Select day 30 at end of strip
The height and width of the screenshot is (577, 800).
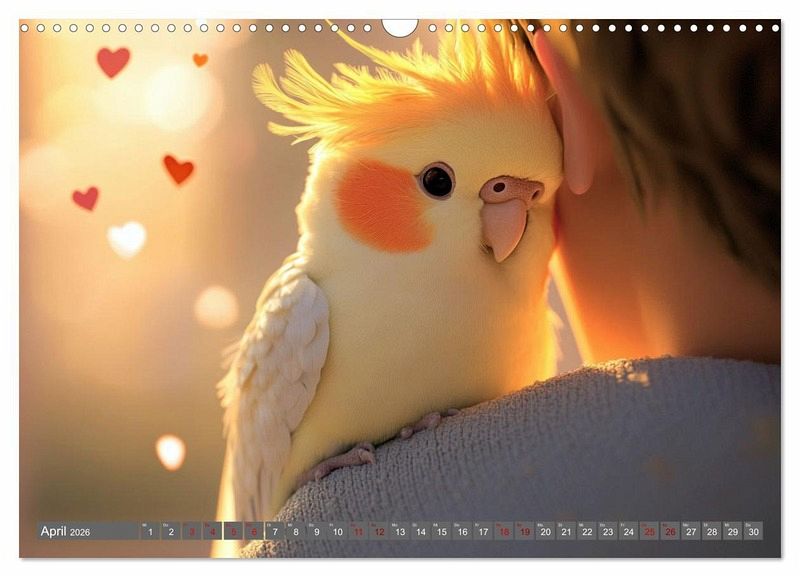[x=753, y=532]
